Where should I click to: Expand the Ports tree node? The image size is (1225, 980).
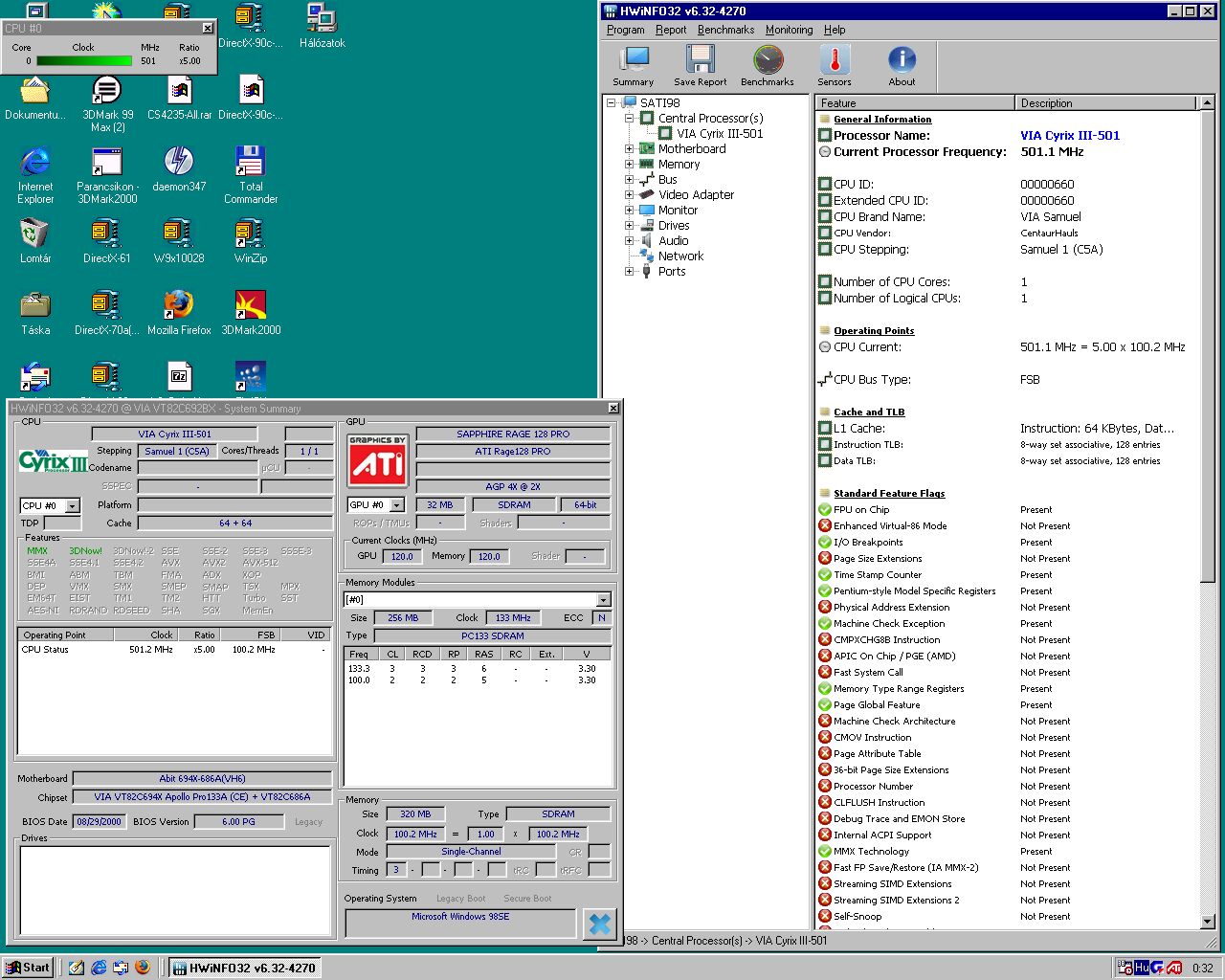pyautogui.click(x=630, y=272)
